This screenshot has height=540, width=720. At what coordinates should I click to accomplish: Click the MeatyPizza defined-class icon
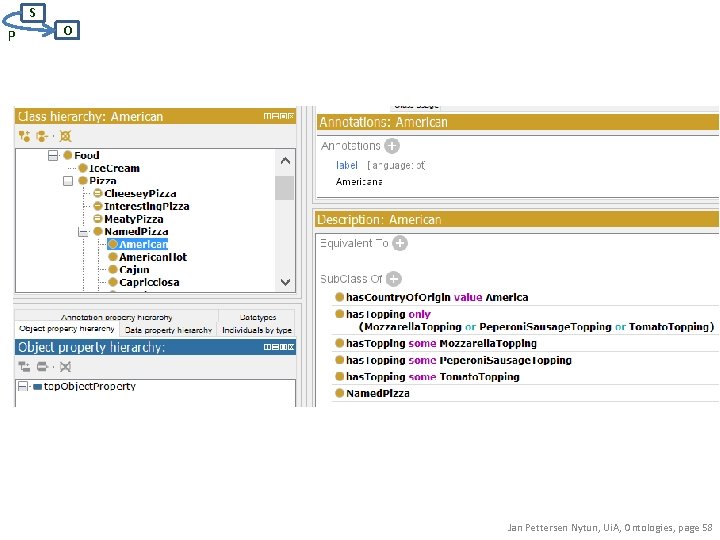pos(98,219)
